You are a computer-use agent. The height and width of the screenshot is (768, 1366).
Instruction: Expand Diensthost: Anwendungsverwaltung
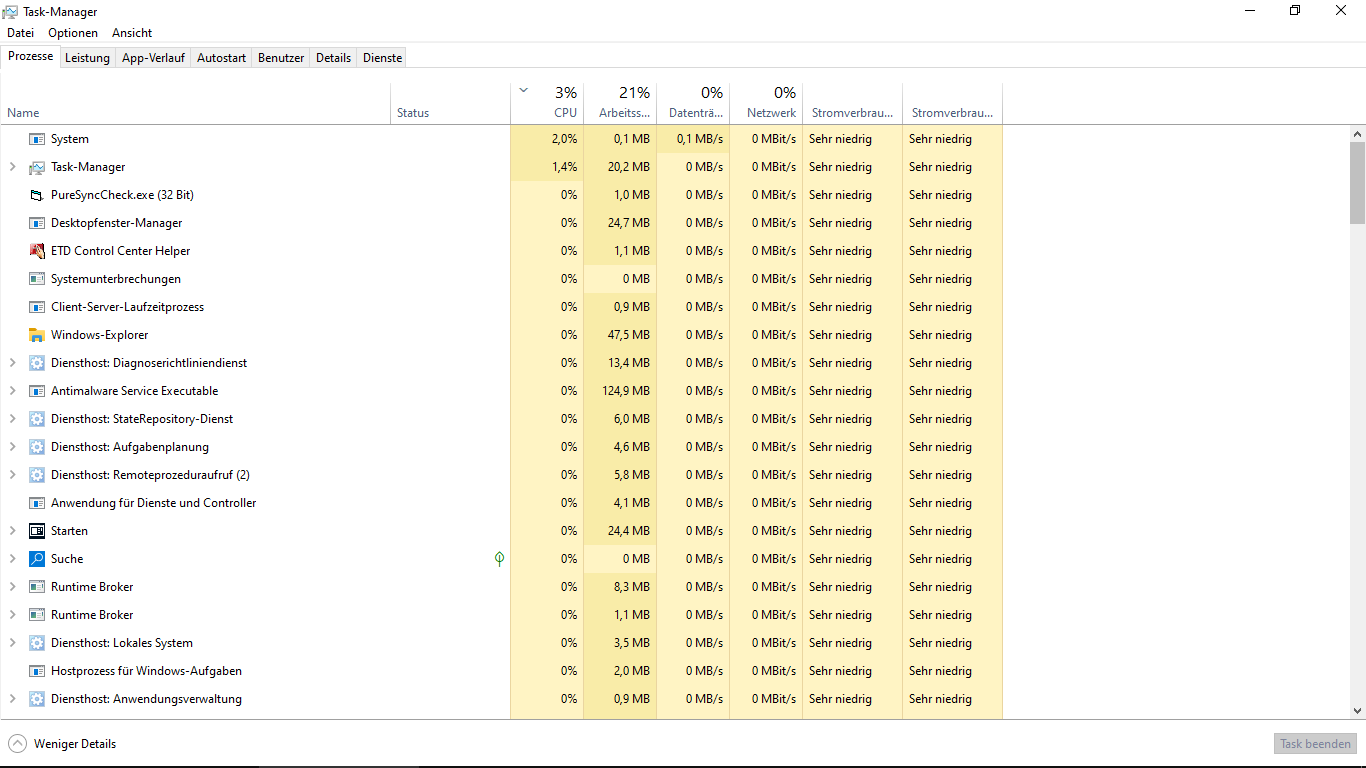(12, 699)
